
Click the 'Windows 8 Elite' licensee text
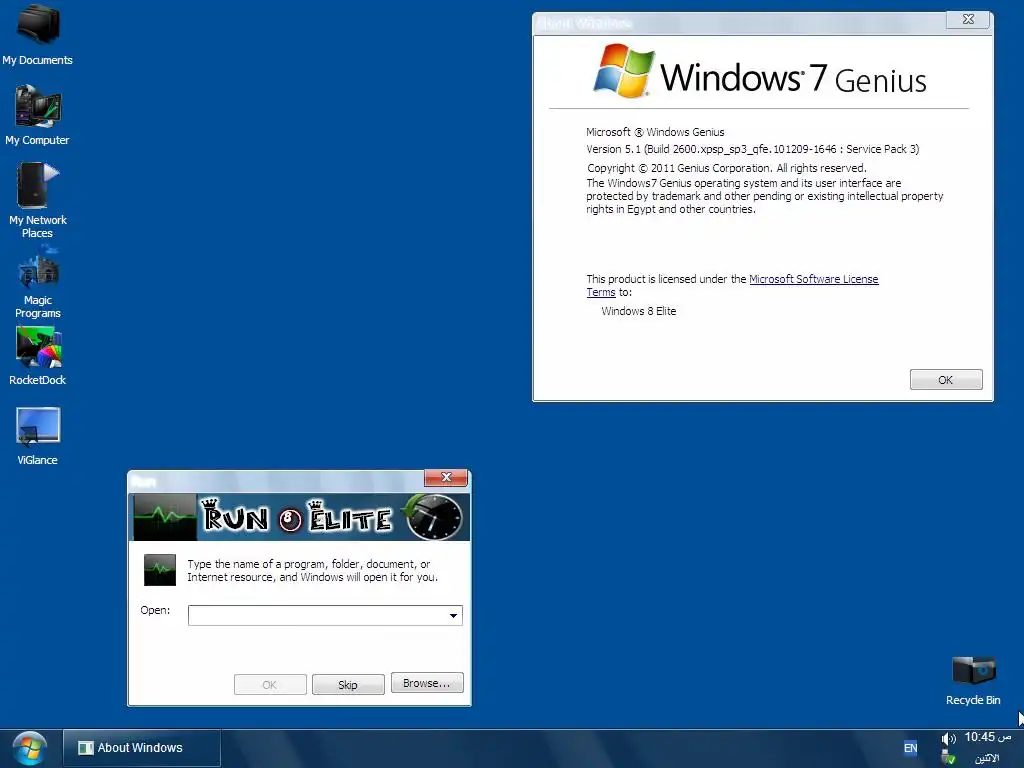point(639,311)
